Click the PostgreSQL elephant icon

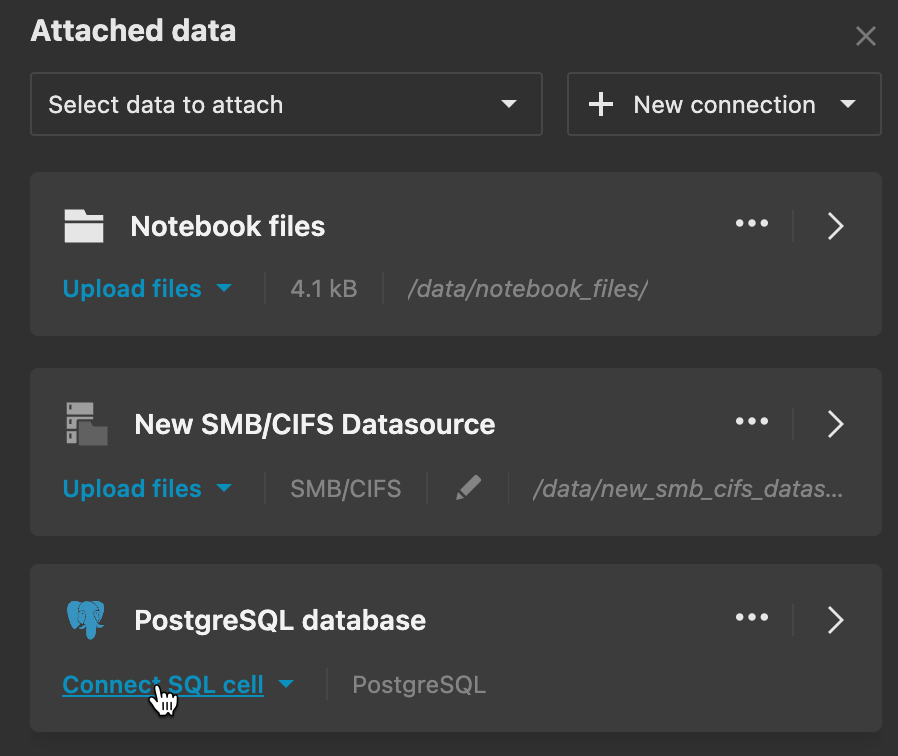[x=86, y=619]
